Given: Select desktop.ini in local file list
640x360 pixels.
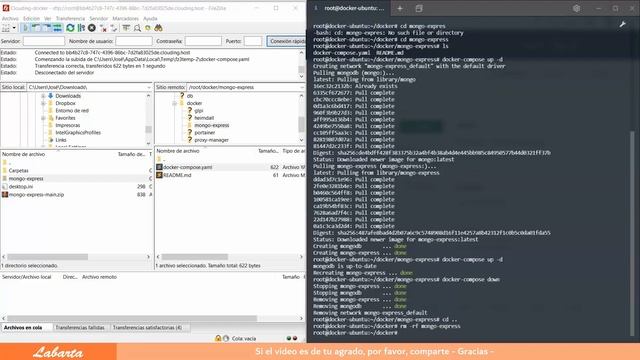Looking at the screenshot, I should (21, 187).
